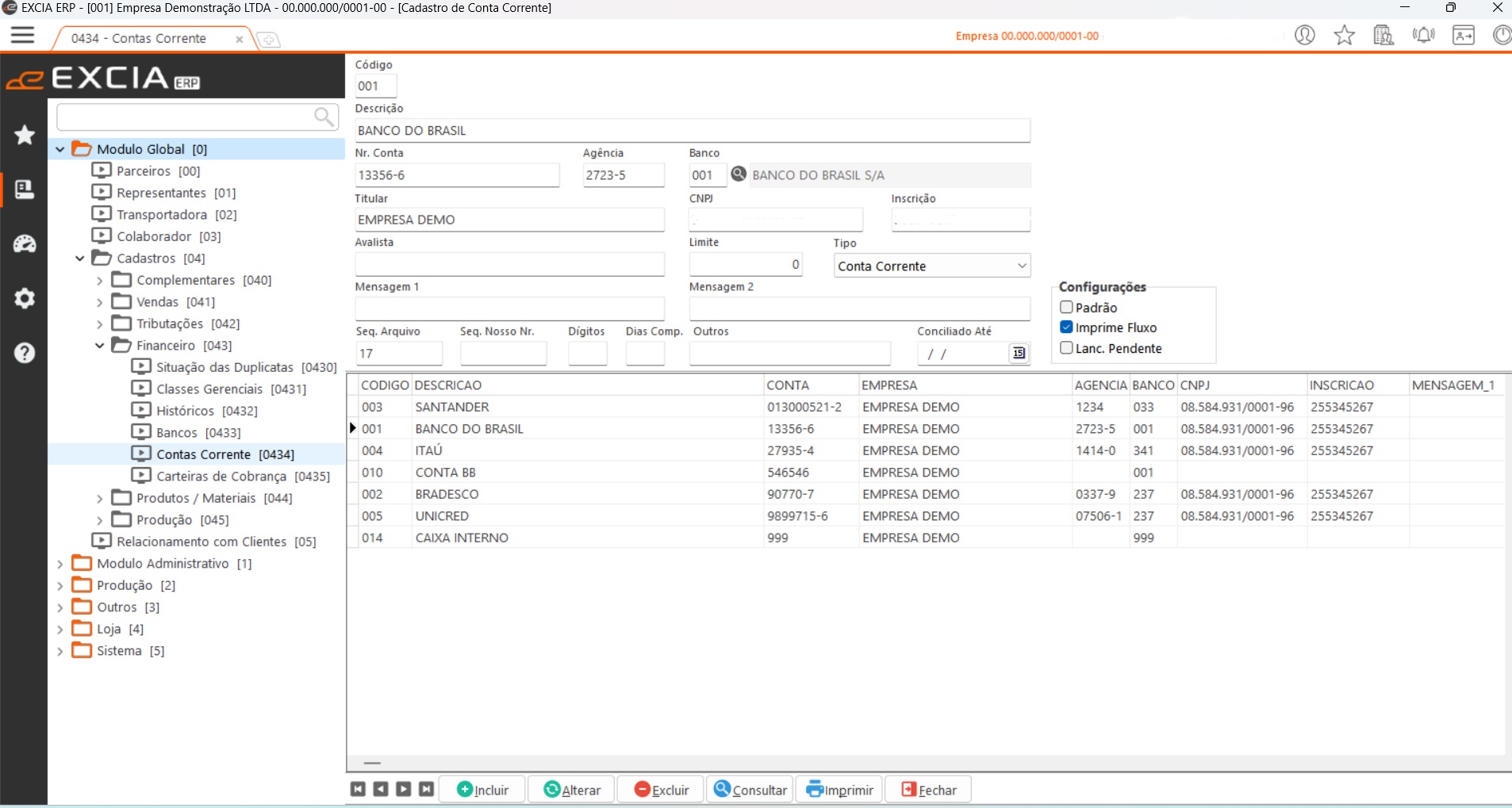Open the favorites star in left sidebar
1512x808 pixels.
click(x=25, y=136)
